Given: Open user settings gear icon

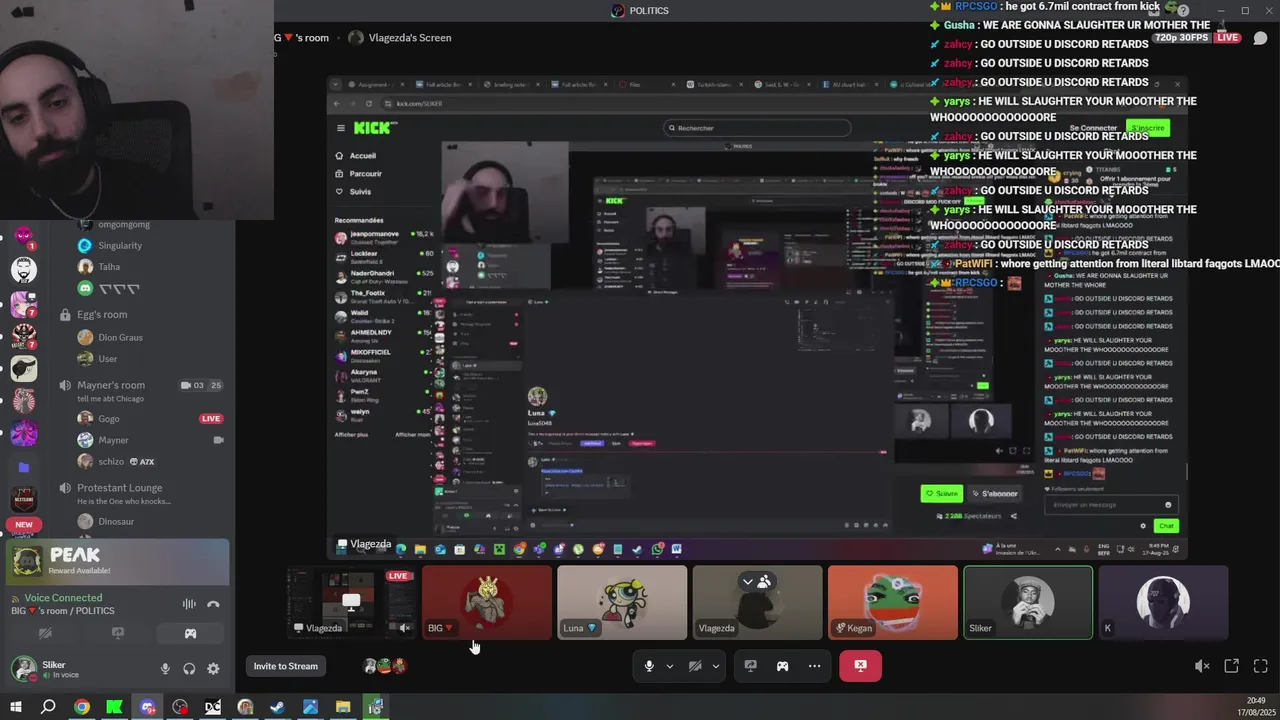Looking at the screenshot, I should click(x=213, y=669).
